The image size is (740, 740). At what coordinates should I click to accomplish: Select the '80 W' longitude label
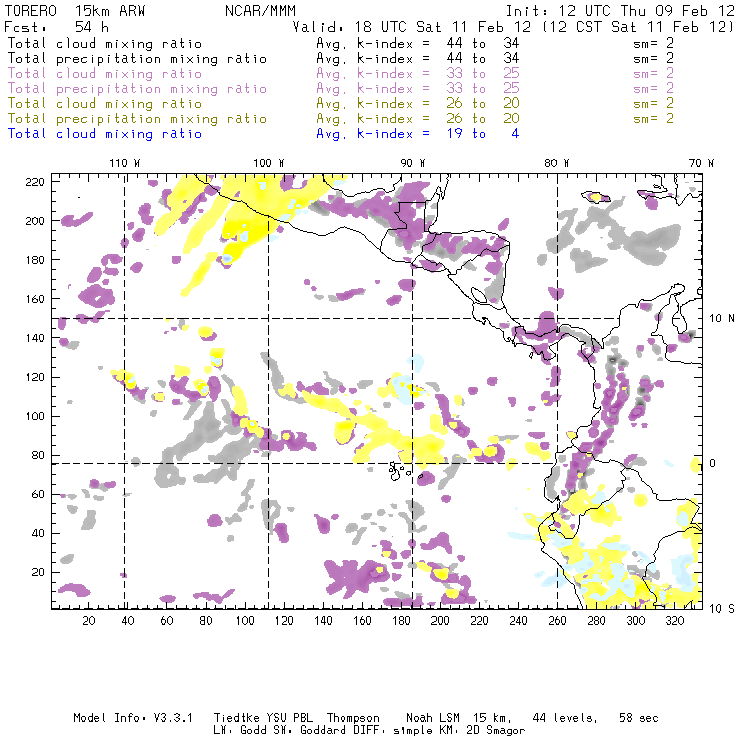pos(557,163)
